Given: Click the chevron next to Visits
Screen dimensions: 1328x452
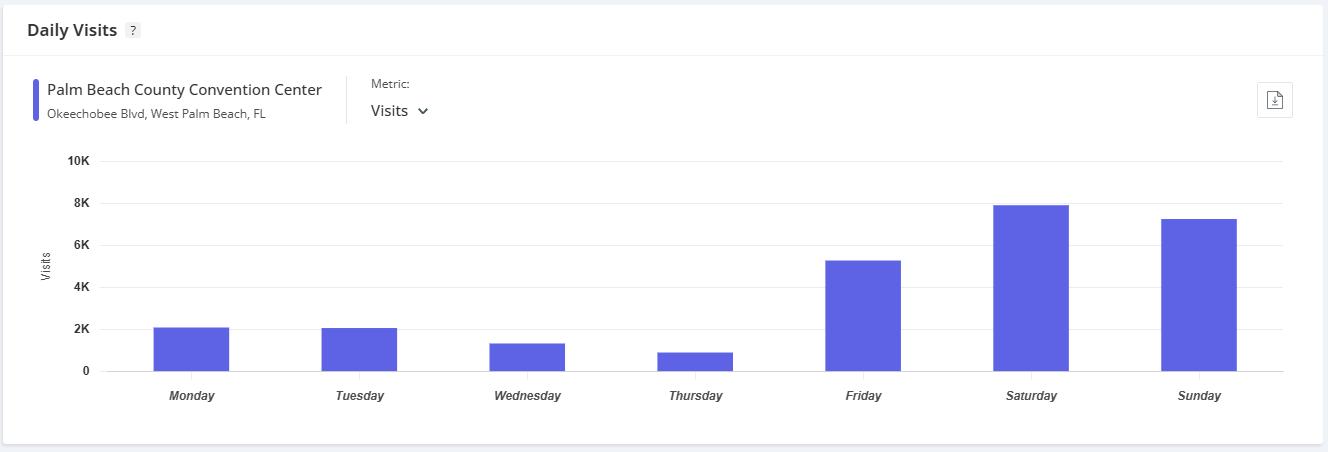Looking at the screenshot, I should pyautogui.click(x=423, y=111).
